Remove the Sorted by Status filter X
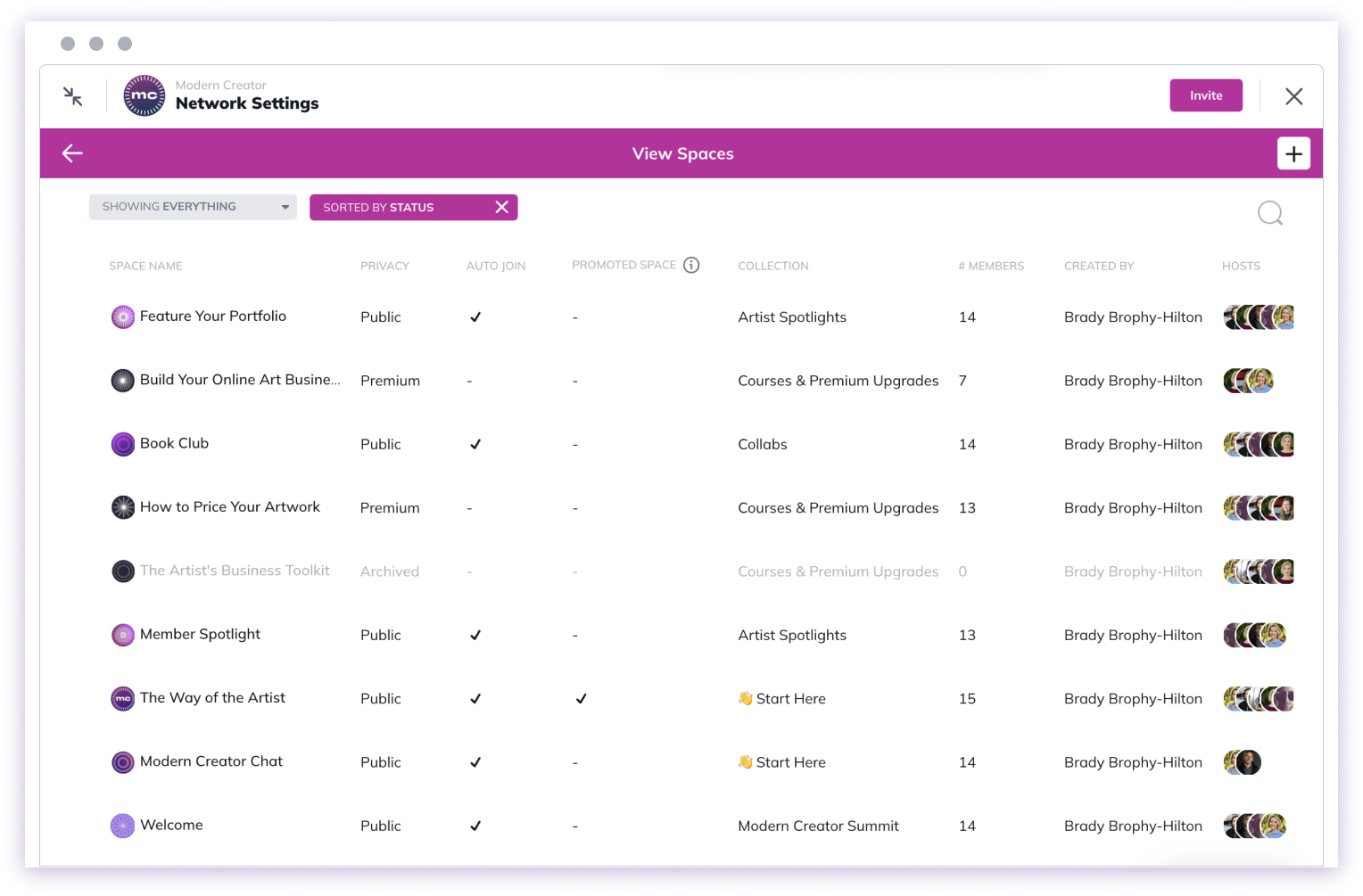The image size is (1363, 896). coord(502,207)
